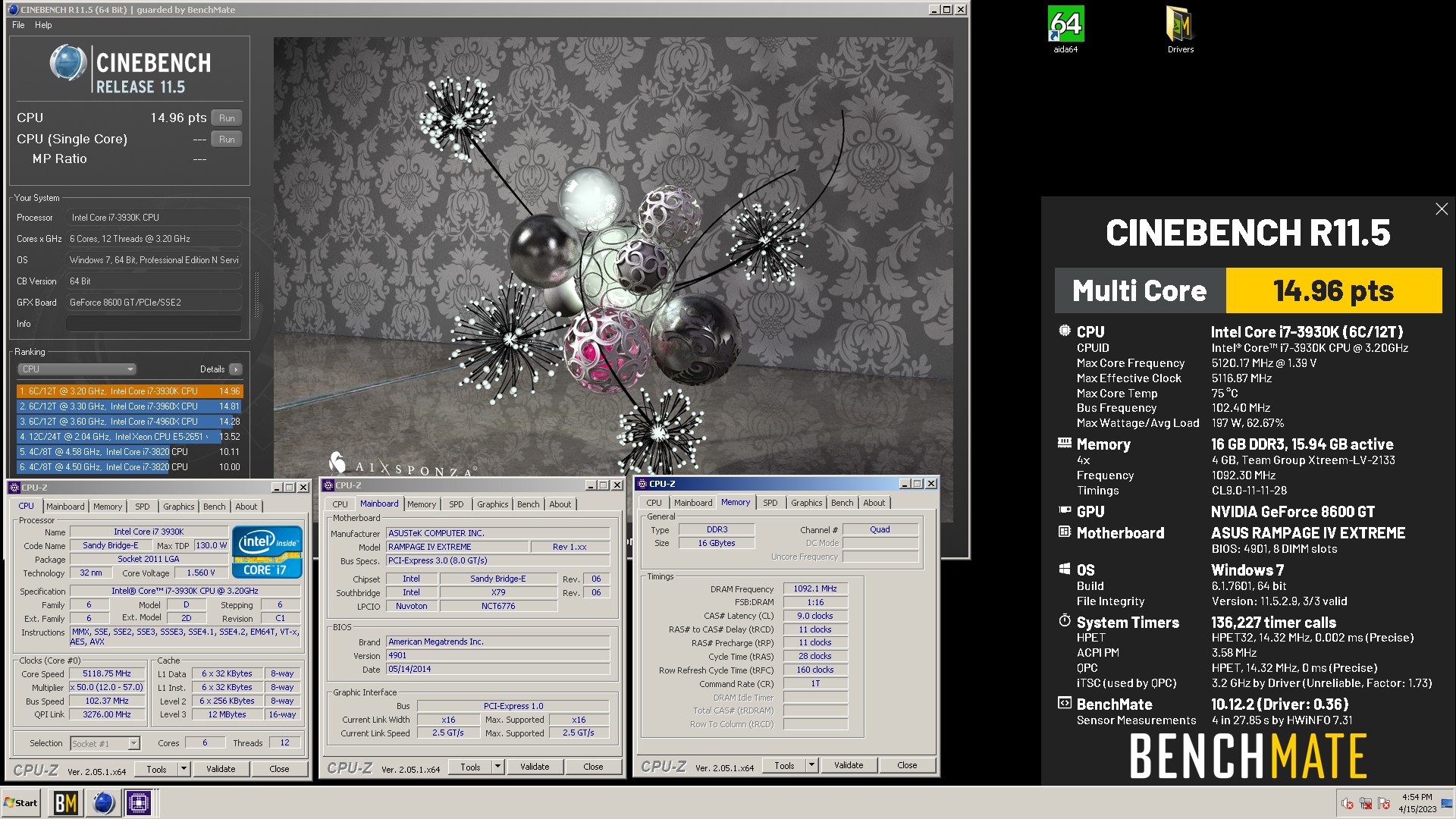1456x819 pixels.
Task: Click the Cinebench window title bar icon
Action: [x=13, y=10]
